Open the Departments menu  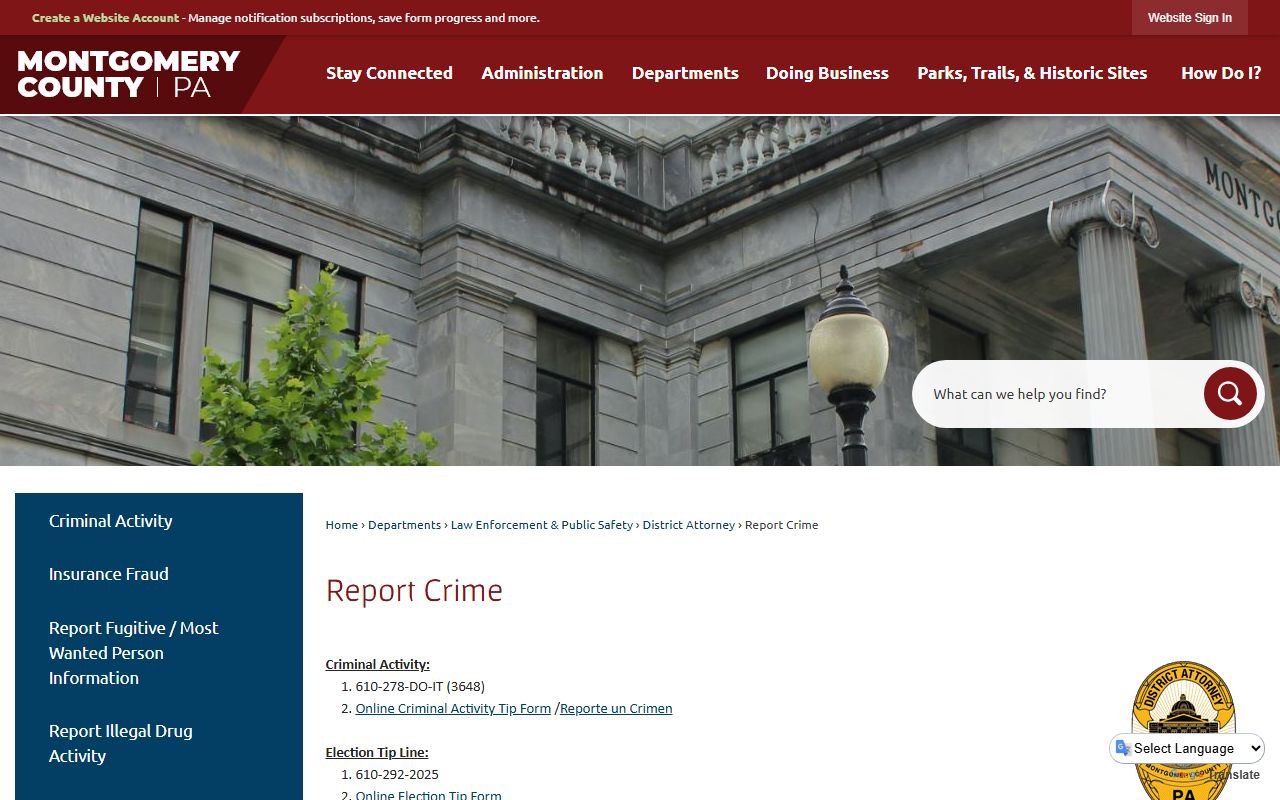[x=685, y=73]
